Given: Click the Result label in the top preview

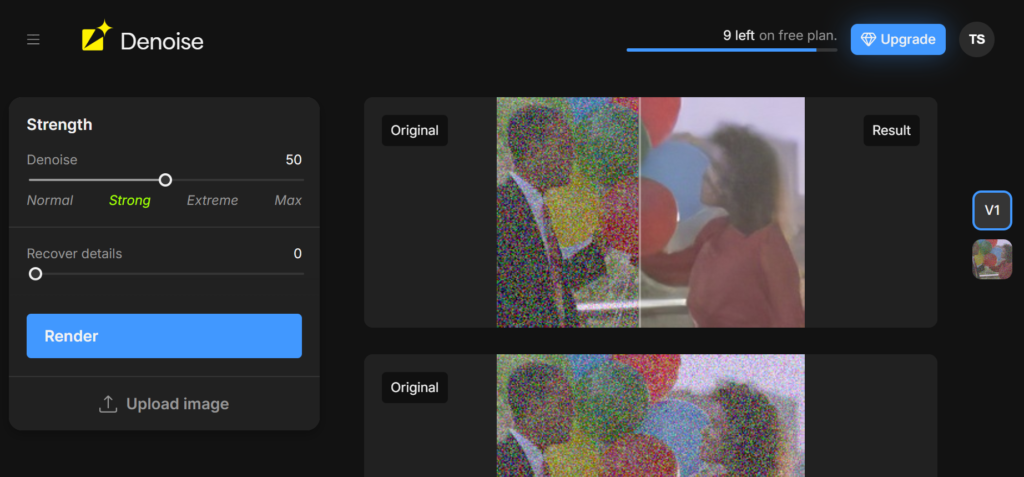Looking at the screenshot, I should click(891, 131).
